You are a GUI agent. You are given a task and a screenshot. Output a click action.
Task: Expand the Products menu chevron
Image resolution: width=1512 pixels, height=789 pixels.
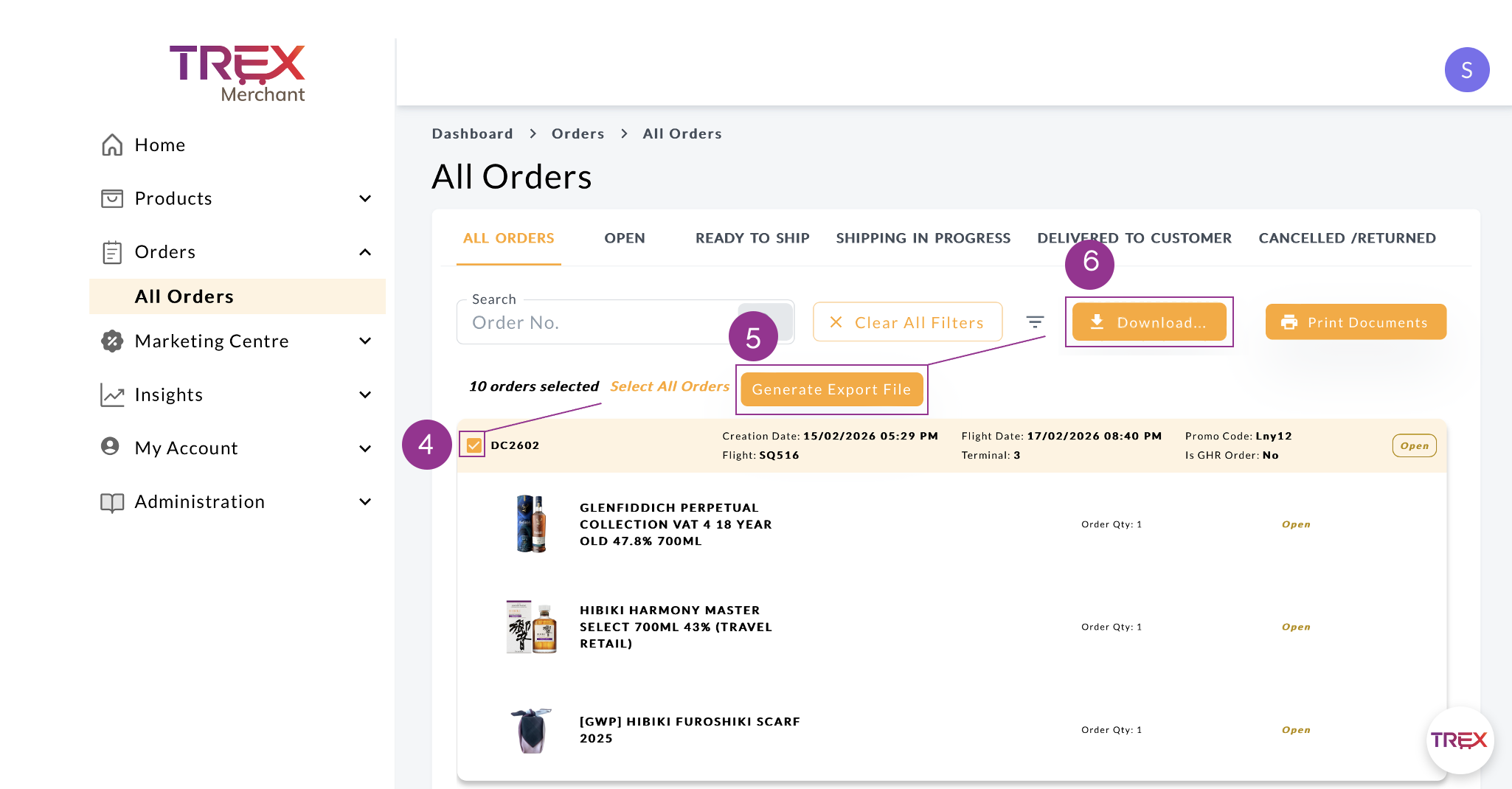click(x=365, y=198)
